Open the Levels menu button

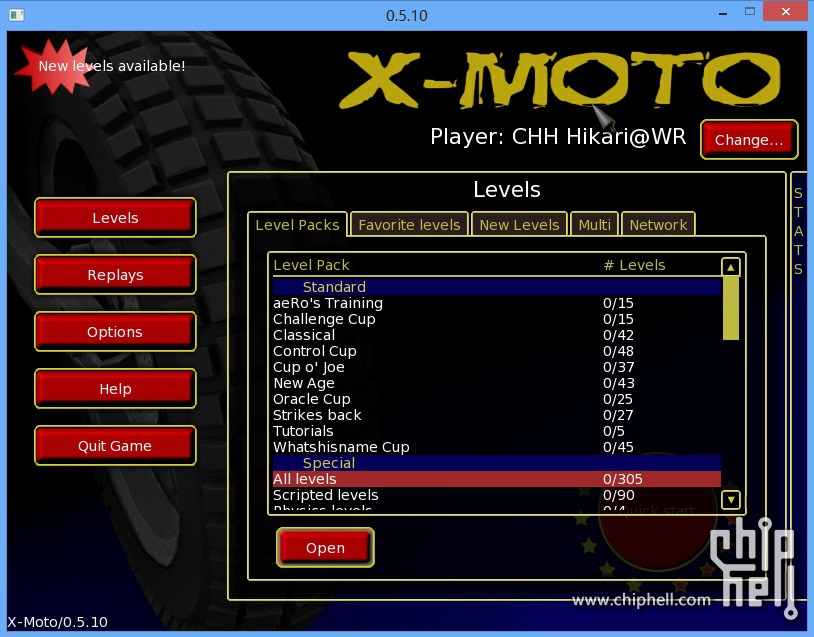115,218
